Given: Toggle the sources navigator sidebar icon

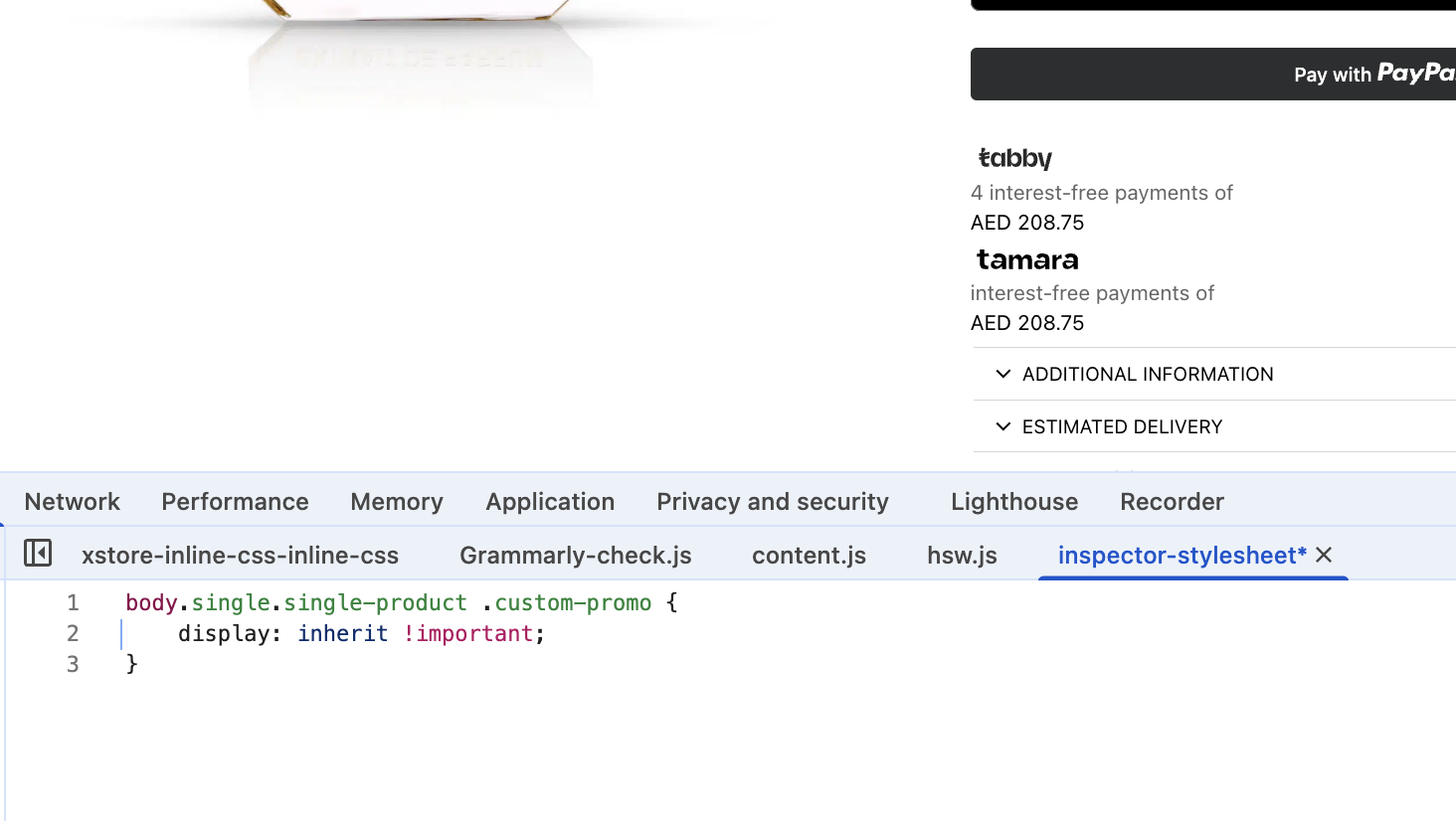Looking at the screenshot, I should [38, 553].
